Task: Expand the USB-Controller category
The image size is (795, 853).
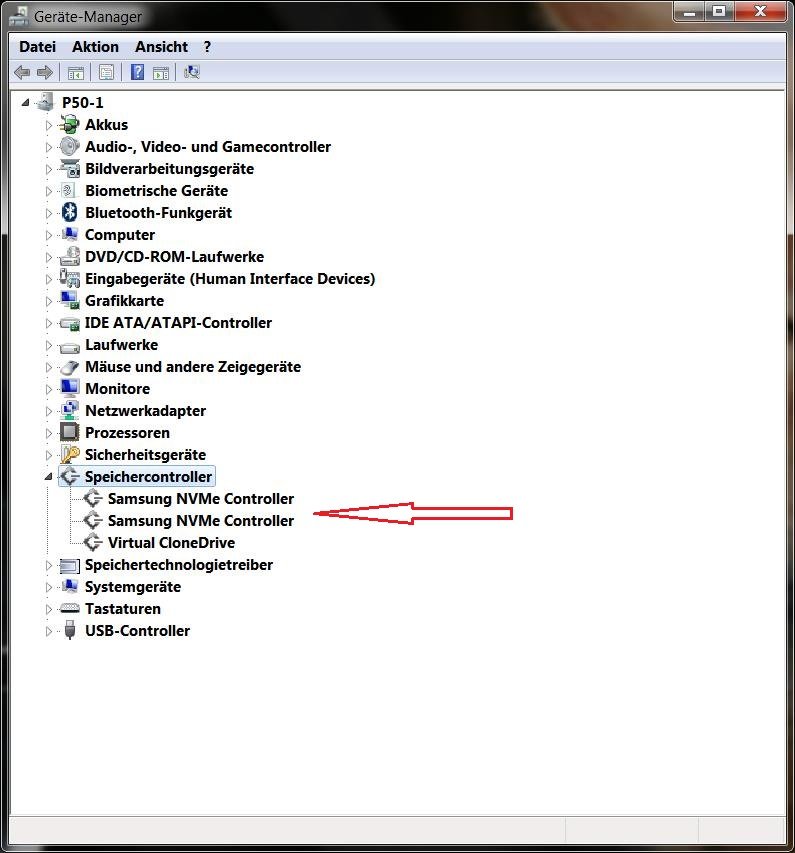Action: pyautogui.click(x=48, y=631)
